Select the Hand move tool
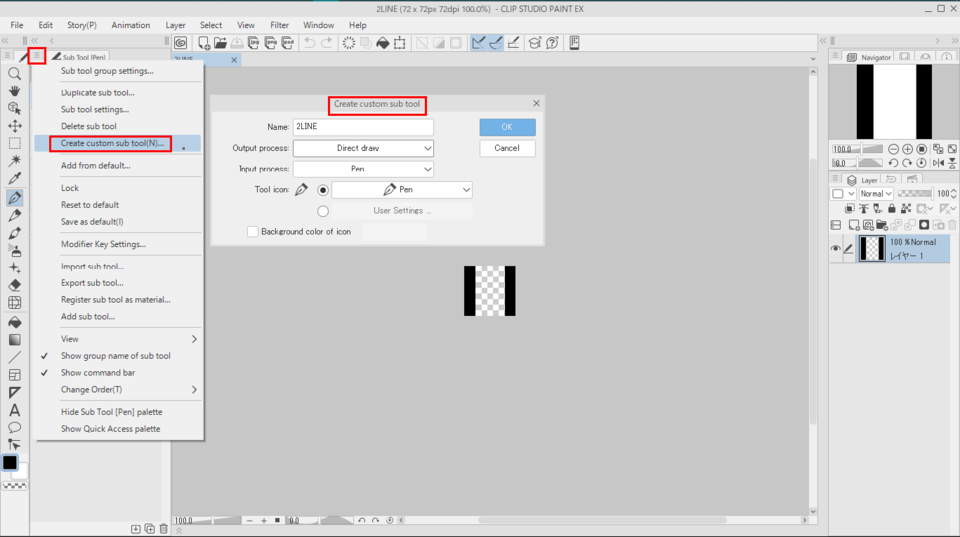Image resolution: width=960 pixels, height=537 pixels. (x=15, y=91)
